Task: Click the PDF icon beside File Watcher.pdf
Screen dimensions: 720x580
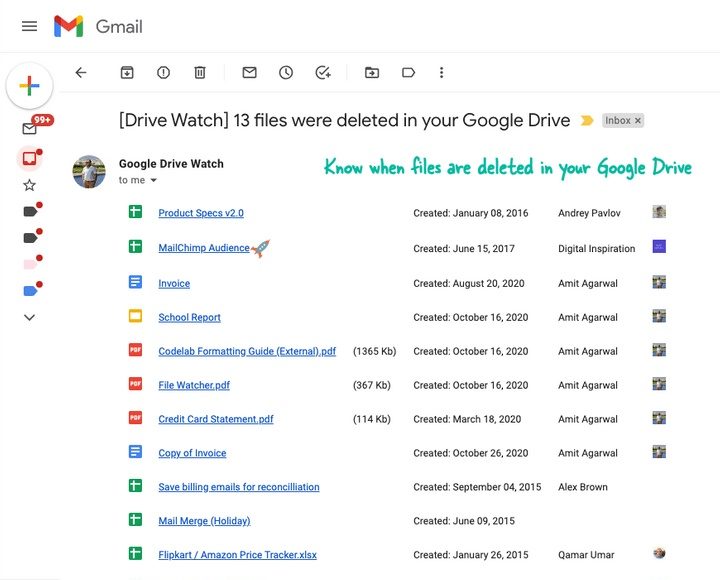Action: coord(135,383)
